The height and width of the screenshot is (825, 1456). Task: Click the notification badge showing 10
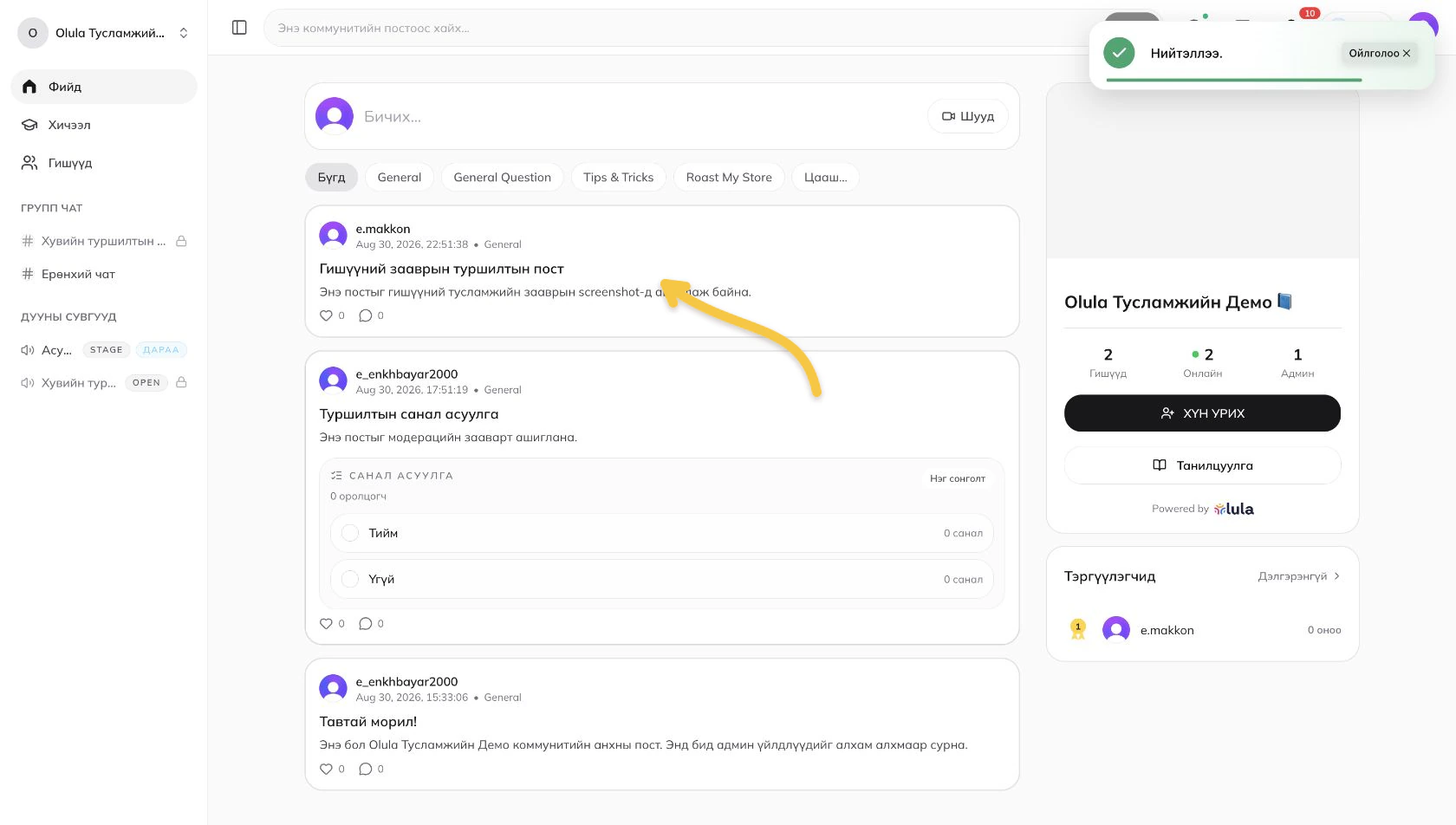[x=1309, y=13]
